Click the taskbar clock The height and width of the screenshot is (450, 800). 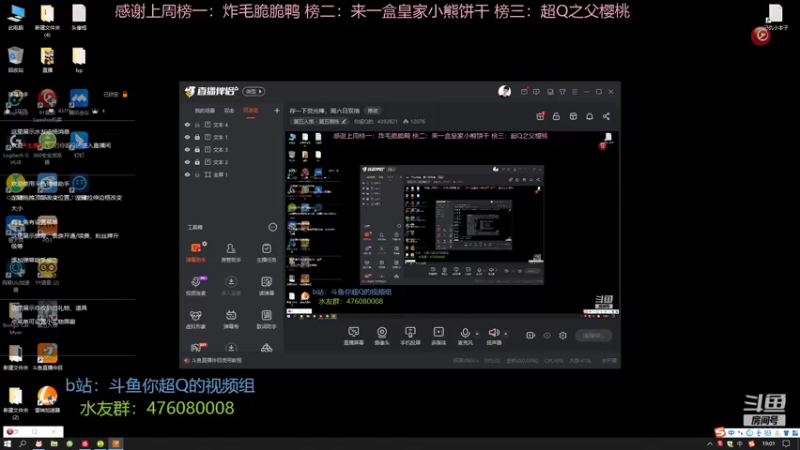[768, 444]
